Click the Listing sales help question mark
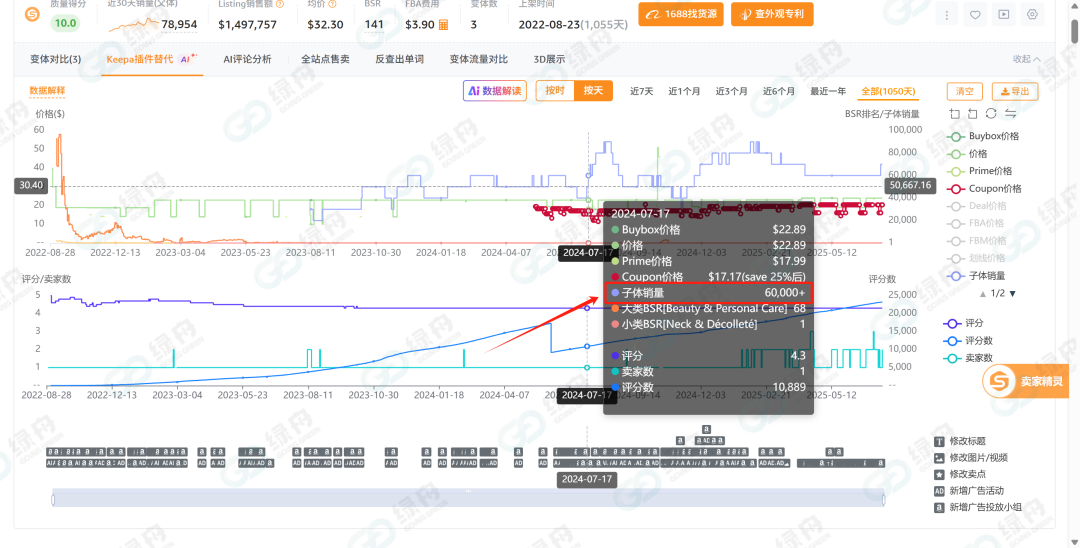Image resolution: width=1080 pixels, height=548 pixels. tap(280, 4)
